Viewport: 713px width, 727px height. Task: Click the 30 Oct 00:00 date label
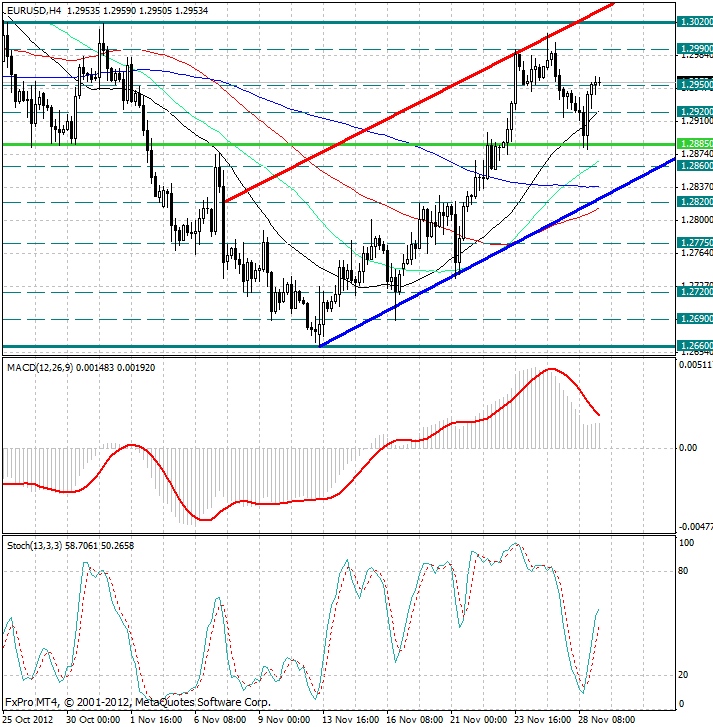[x=93, y=720]
